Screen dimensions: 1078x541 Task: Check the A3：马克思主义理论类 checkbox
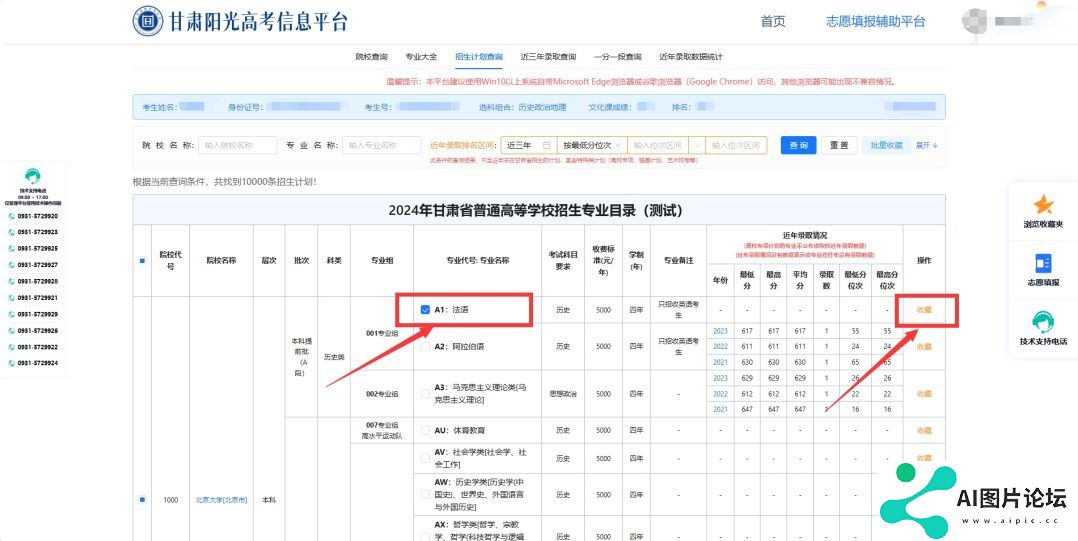pos(425,394)
